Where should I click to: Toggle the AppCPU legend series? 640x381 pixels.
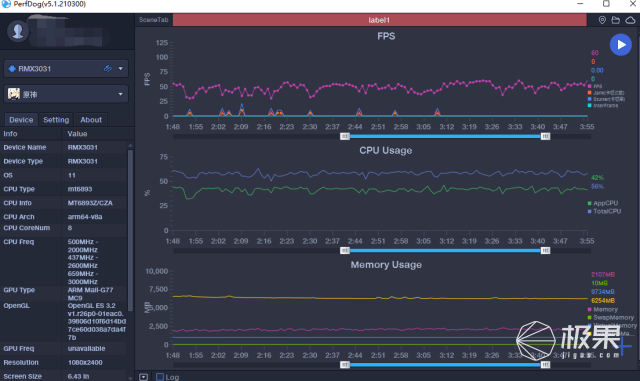click(x=603, y=203)
